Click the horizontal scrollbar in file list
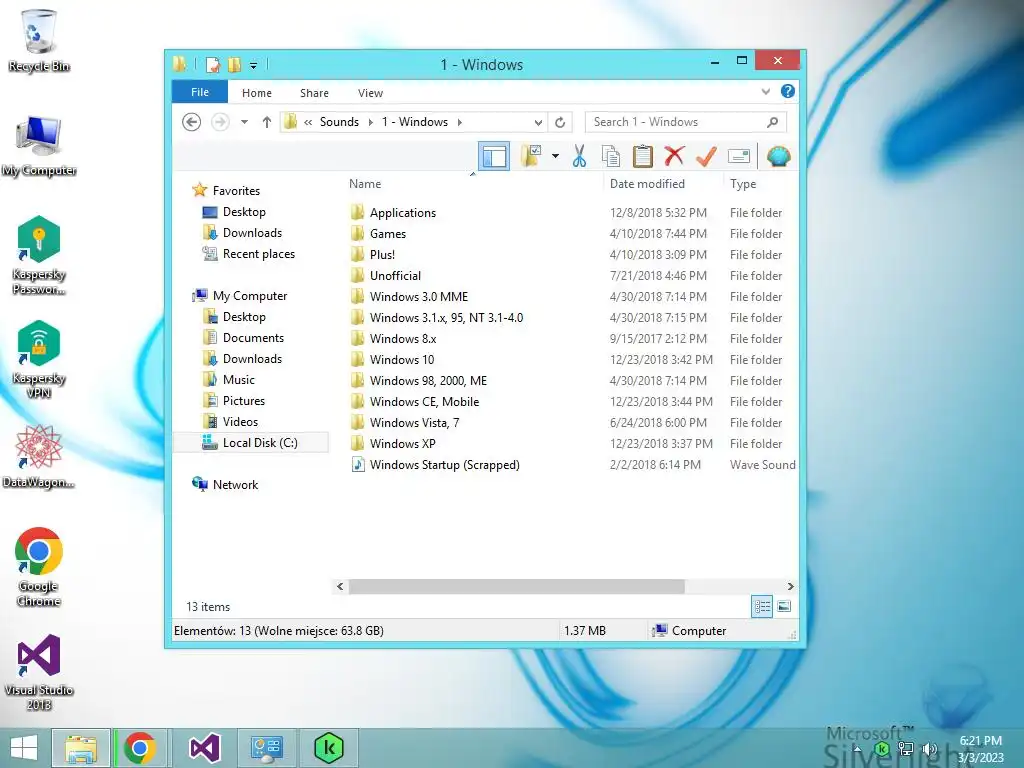This screenshot has width=1024, height=768. click(516, 586)
